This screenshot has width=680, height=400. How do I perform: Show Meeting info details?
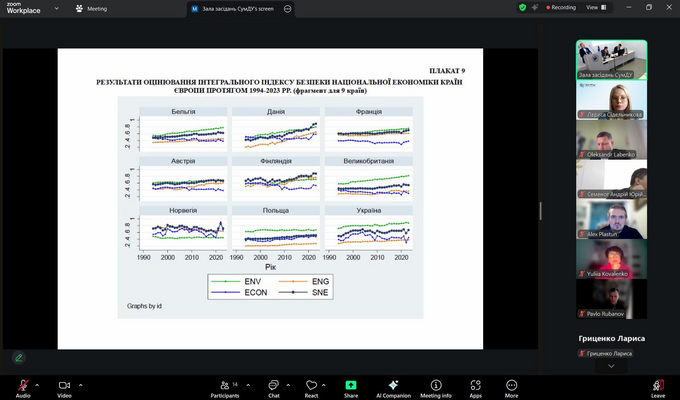point(436,385)
